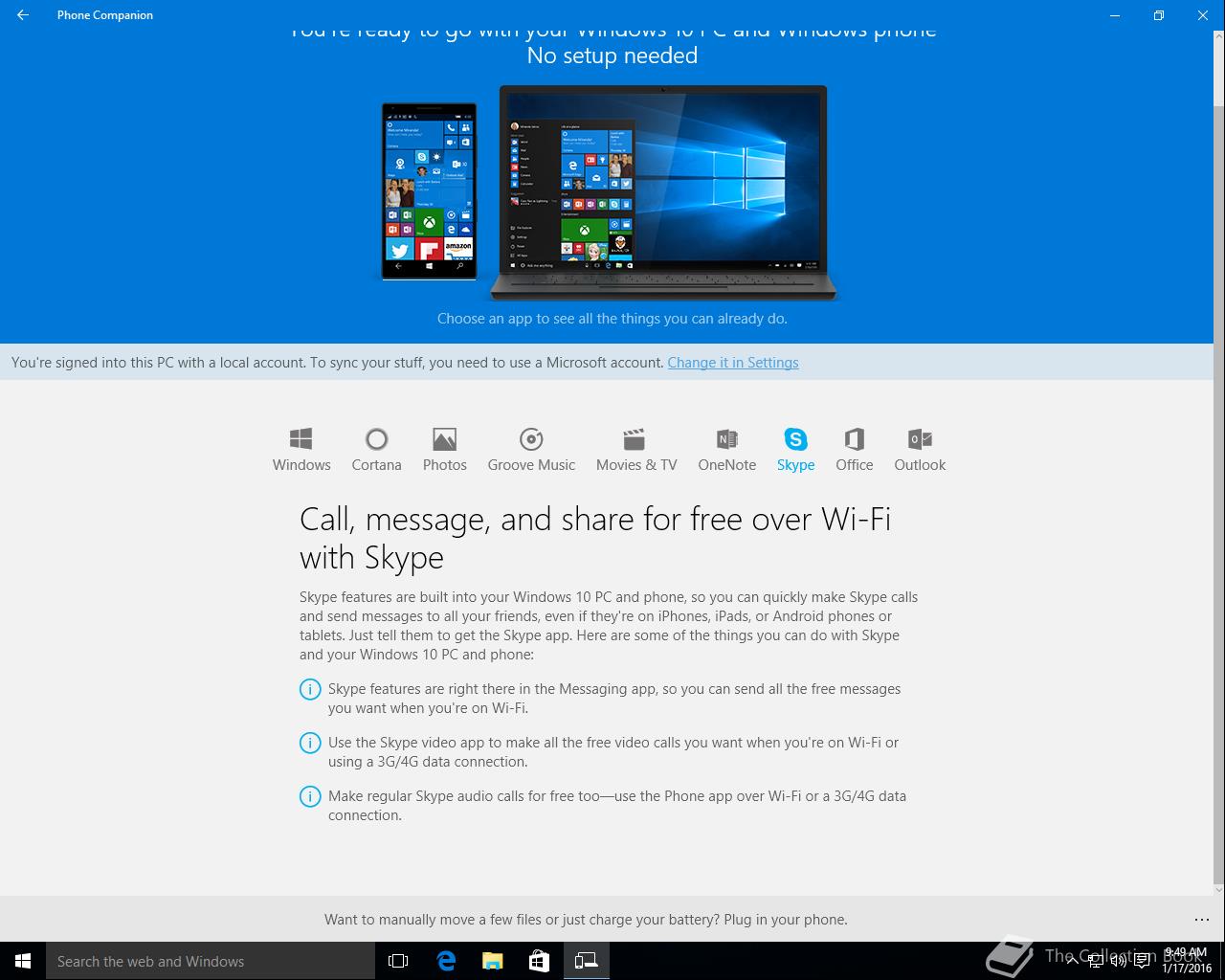This screenshot has width=1225, height=980.
Task: Click info icon beside Skype audio calls tip
Action: click(310, 796)
